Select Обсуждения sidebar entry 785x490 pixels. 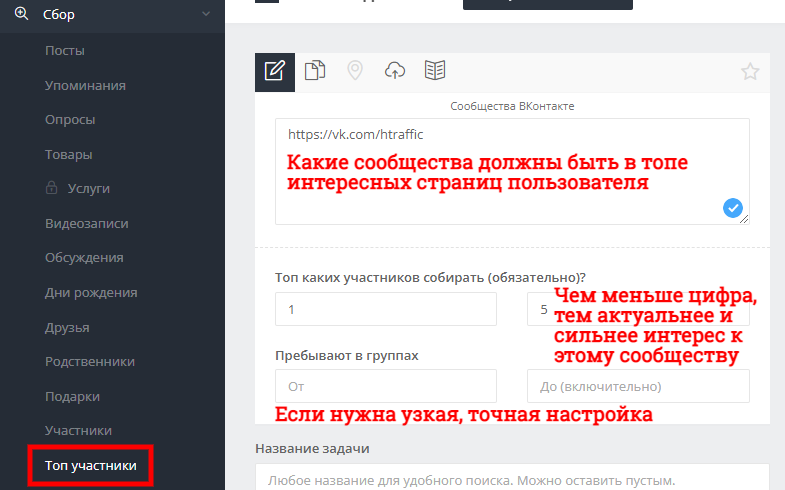coord(84,258)
